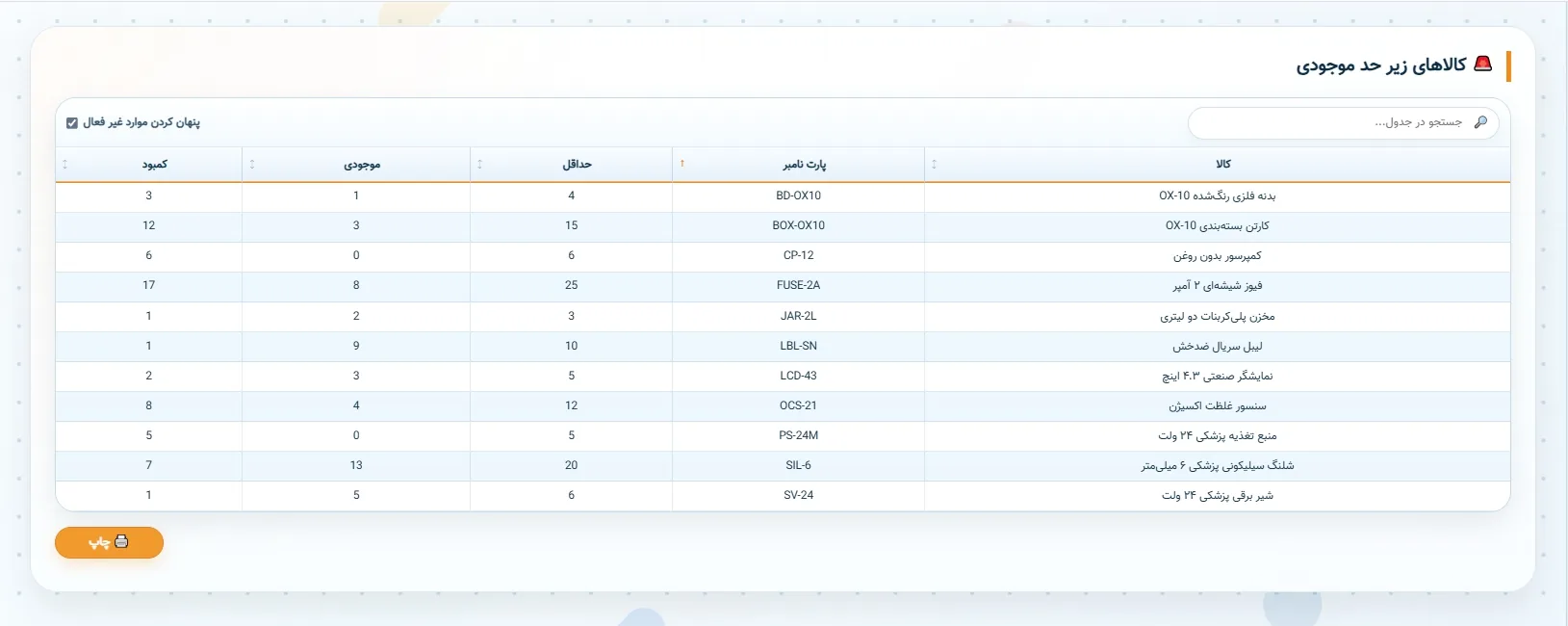Screen dimensions: 1568x626
Task: Select part number LCD-43 cell
Action: [x=798, y=376]
